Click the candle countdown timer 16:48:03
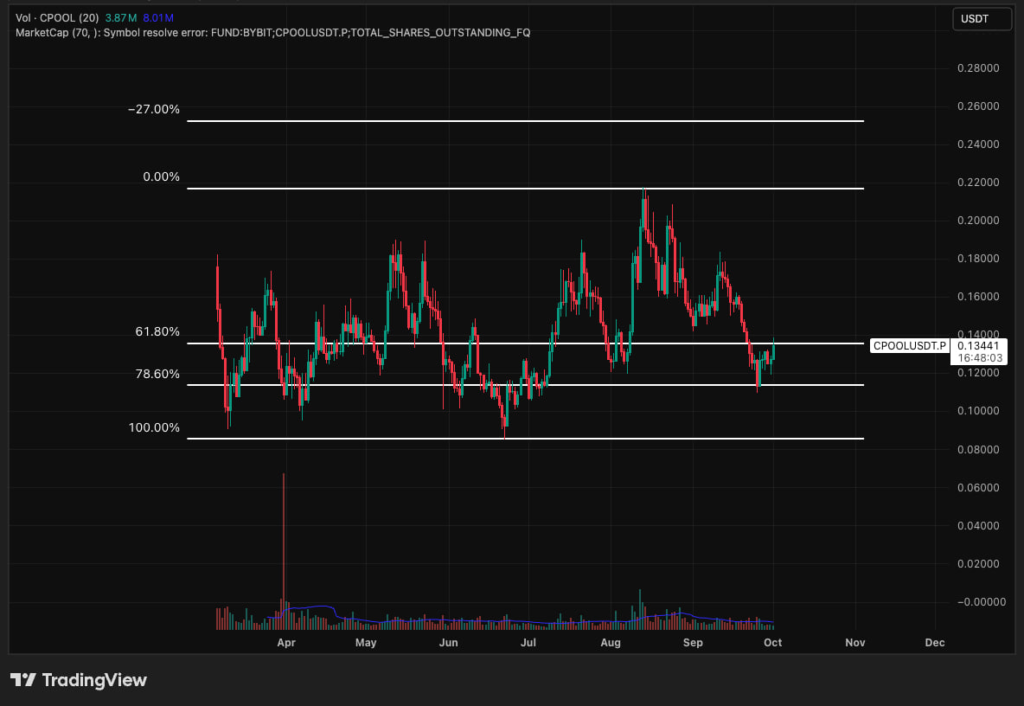Image resolution: width=1024 pixels, height=706 pixels. click(x=981, y=357)
